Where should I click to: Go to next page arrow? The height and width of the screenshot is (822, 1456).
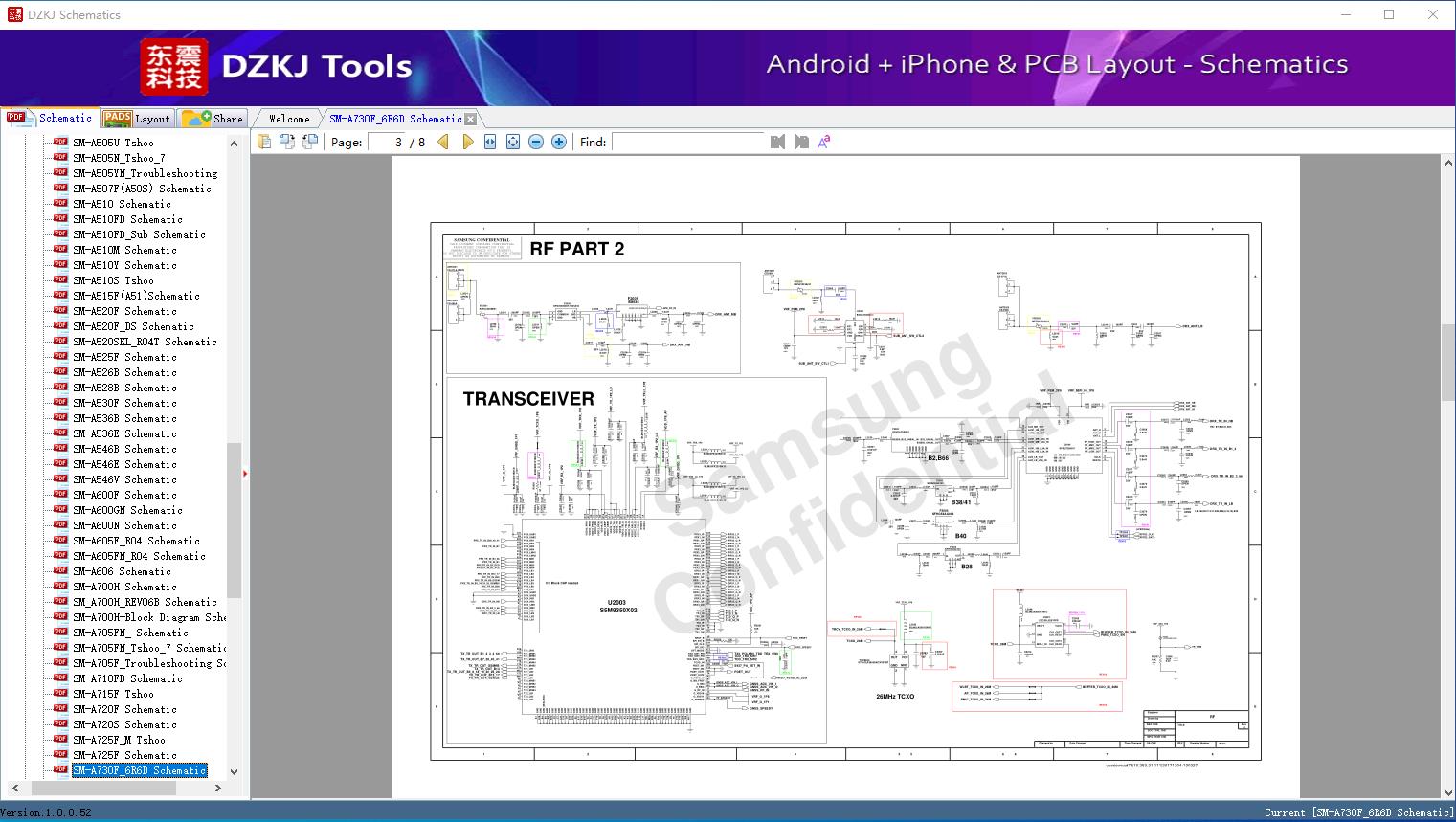[x=468, y=142]
